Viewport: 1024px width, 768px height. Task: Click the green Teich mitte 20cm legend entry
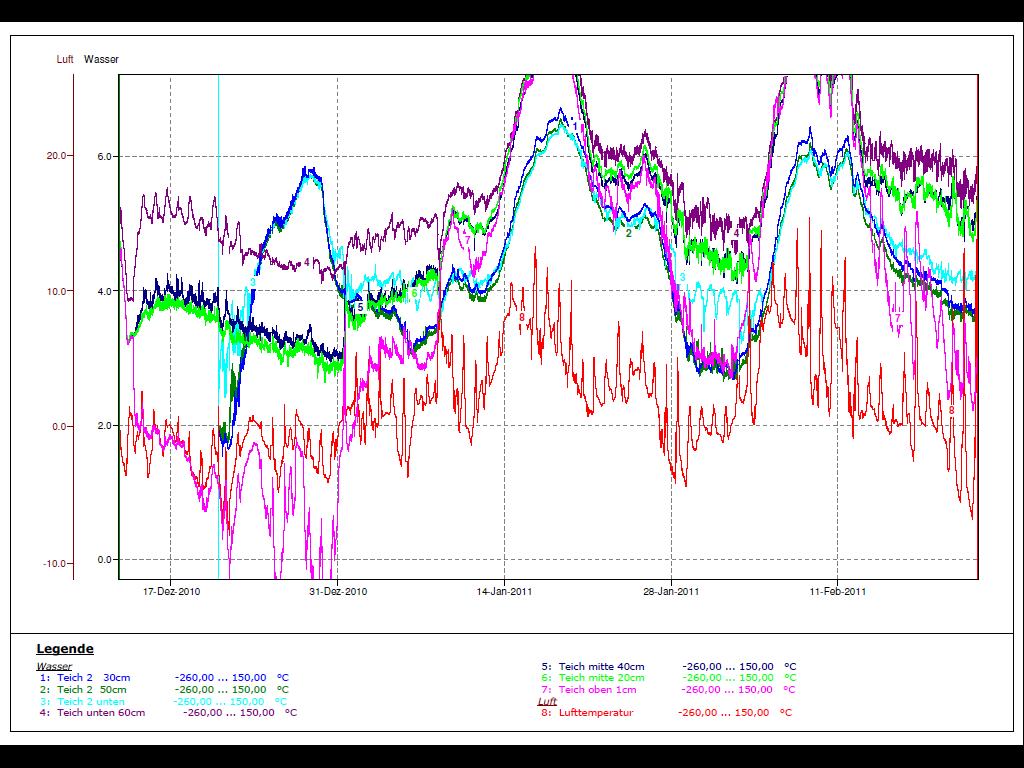(x=601, y=678)
